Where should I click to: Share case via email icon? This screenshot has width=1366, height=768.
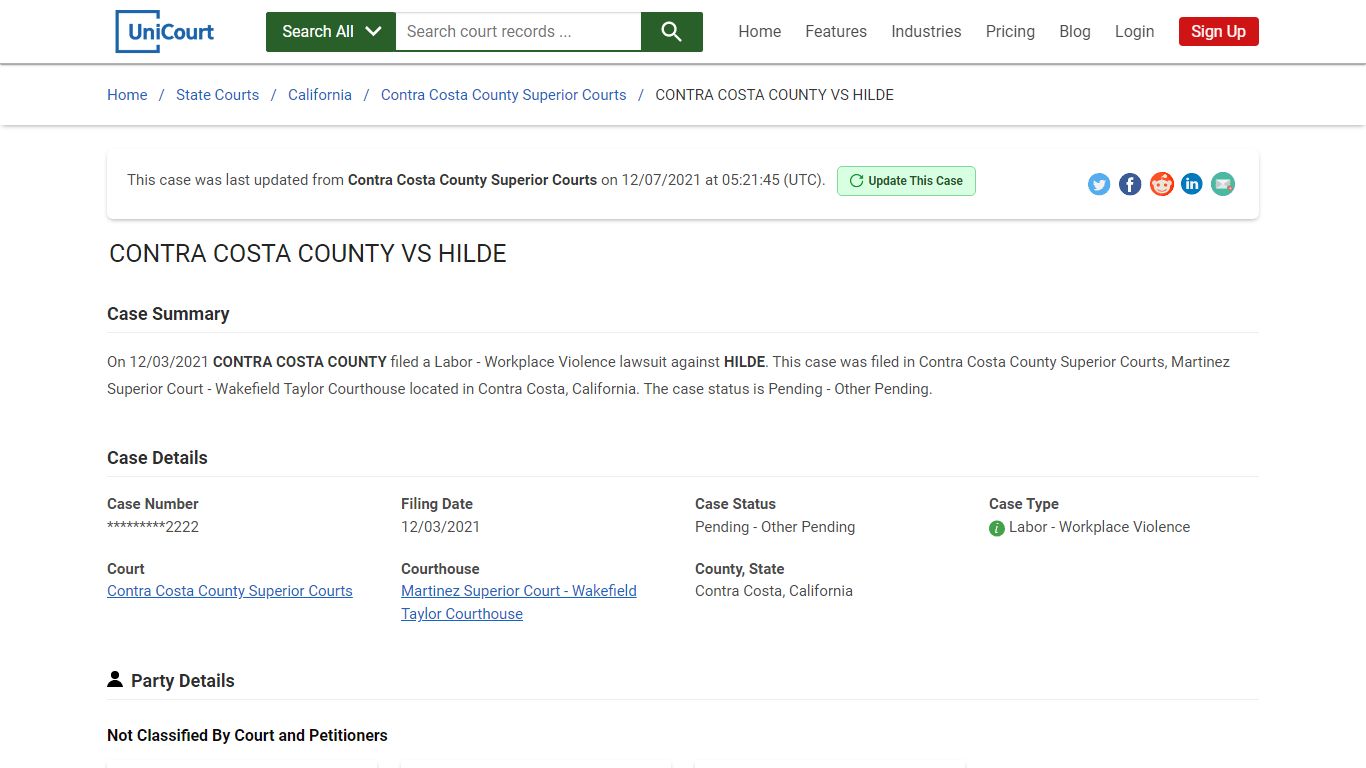1223,184
